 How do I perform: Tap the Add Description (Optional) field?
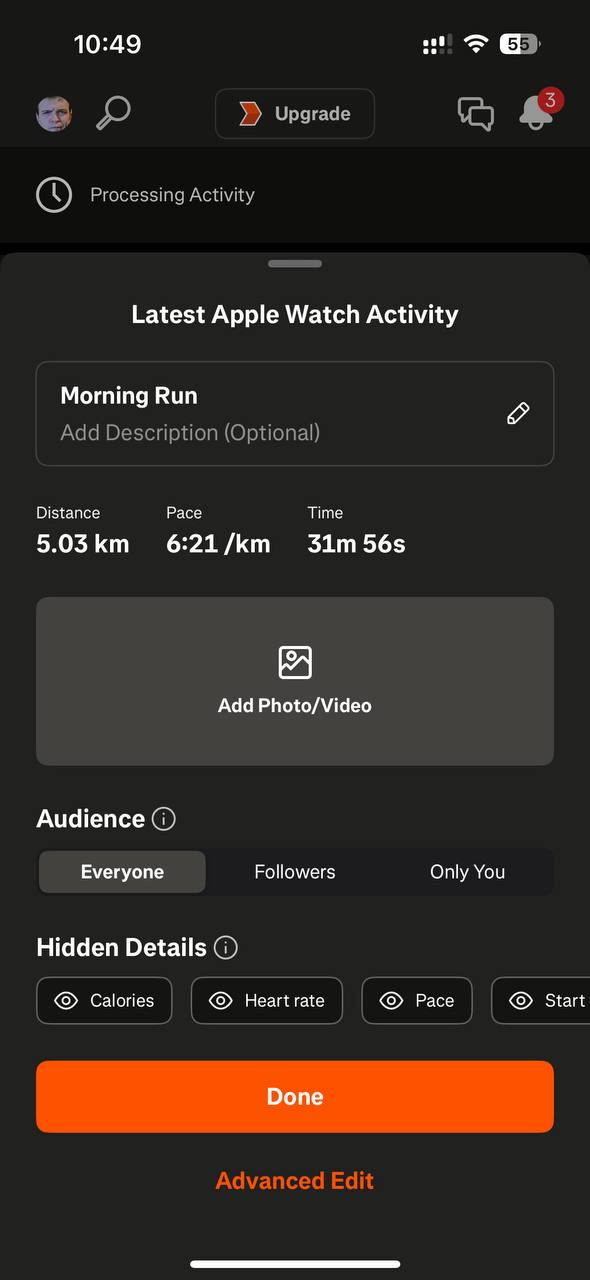190,433
